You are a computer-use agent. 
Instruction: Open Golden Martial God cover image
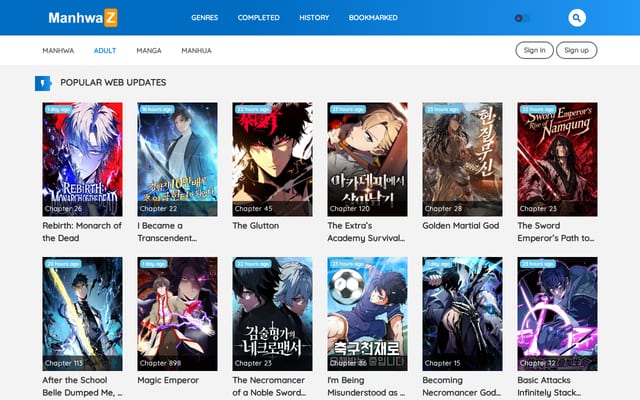(462, 159)
